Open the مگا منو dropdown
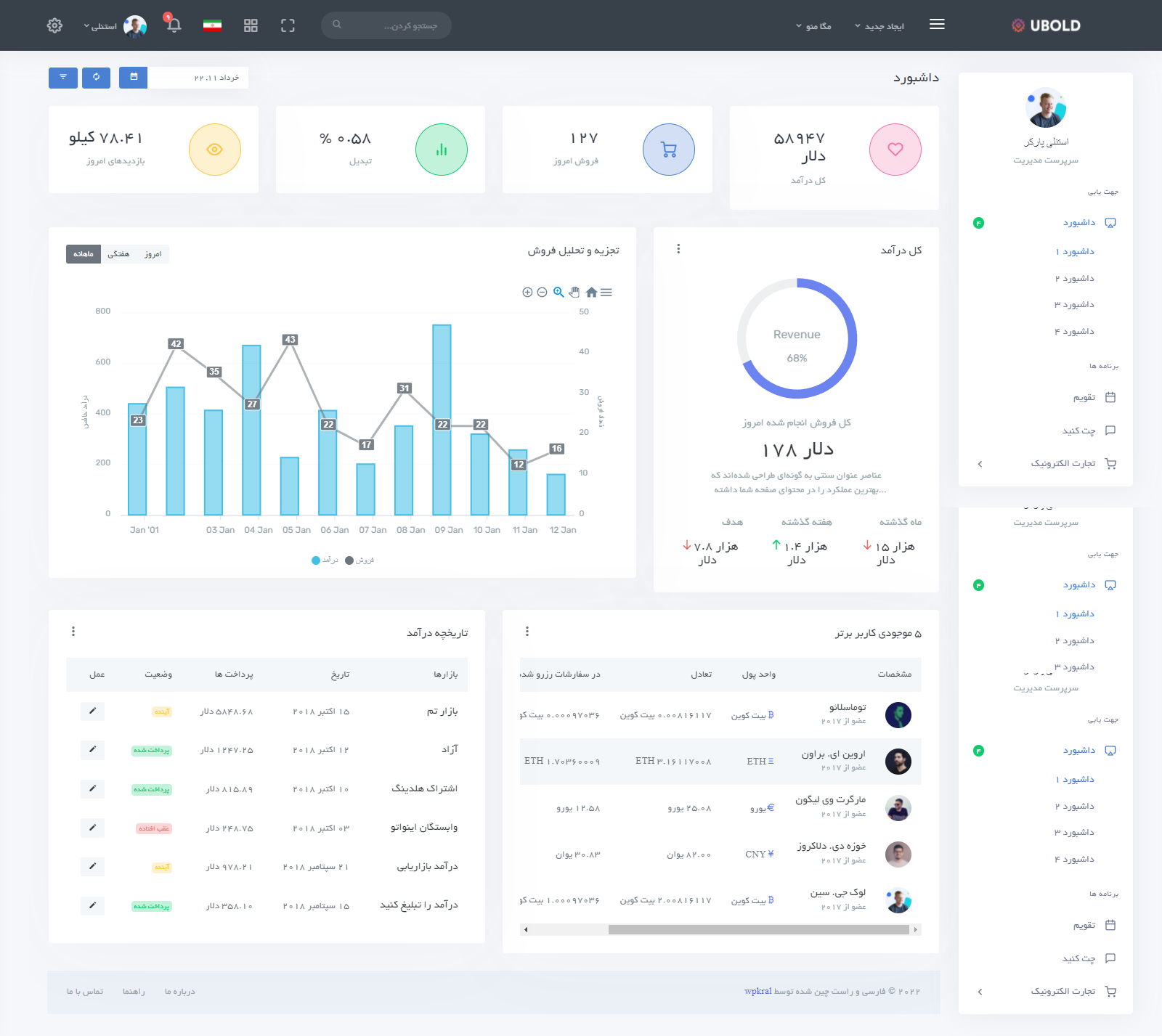1162x1036 pixels. pyautogui.click(x=813, y=26)
